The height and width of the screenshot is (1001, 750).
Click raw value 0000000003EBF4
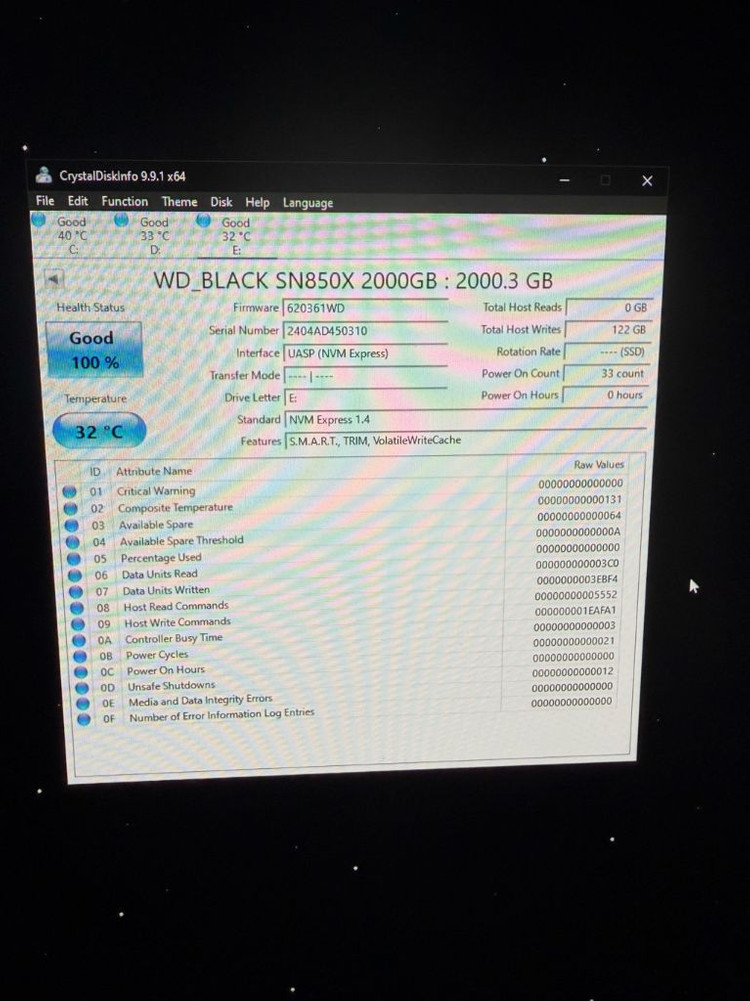click(x=577, y=580)
